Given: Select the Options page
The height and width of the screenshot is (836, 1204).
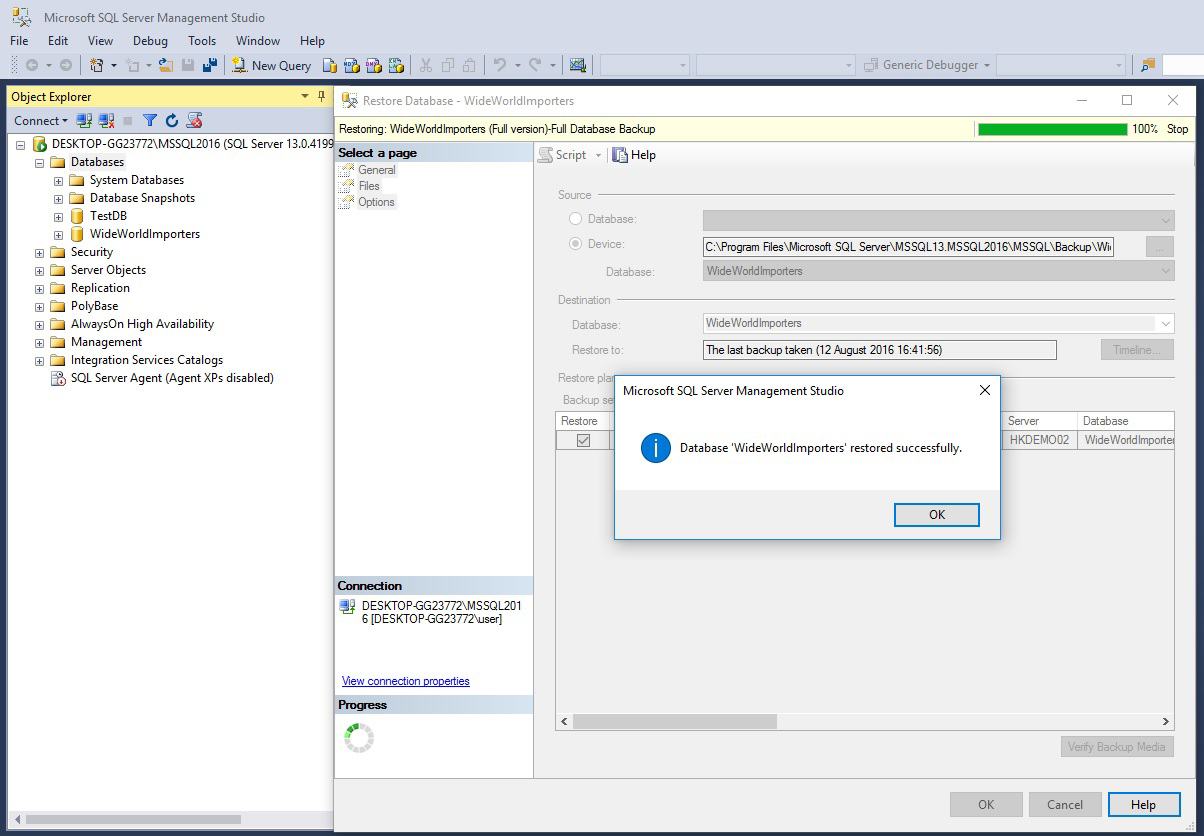Looking at the screenshot, I should 377,202.
